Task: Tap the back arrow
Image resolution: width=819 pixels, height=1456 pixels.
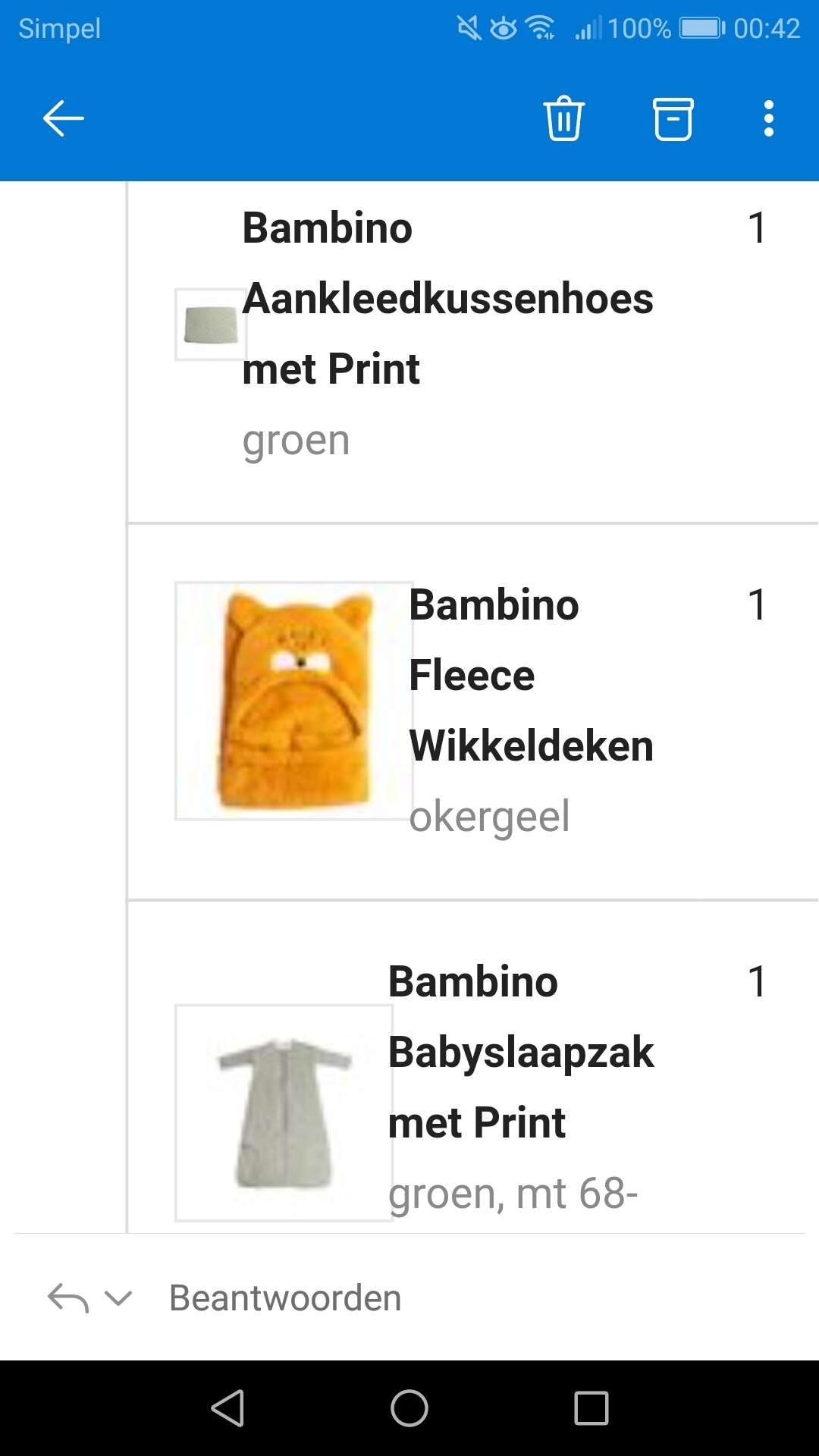Action: [x=63, y=118]
